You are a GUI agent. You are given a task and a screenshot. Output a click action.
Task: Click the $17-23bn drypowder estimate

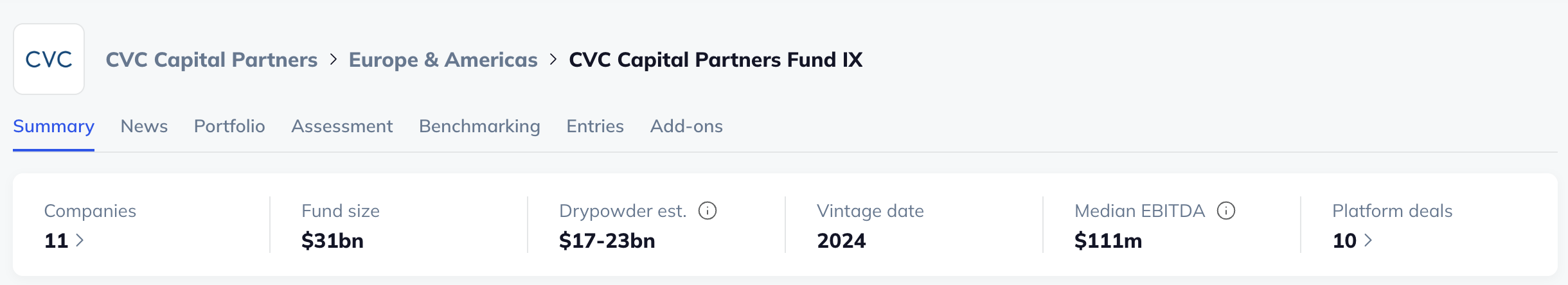(607, 241)
